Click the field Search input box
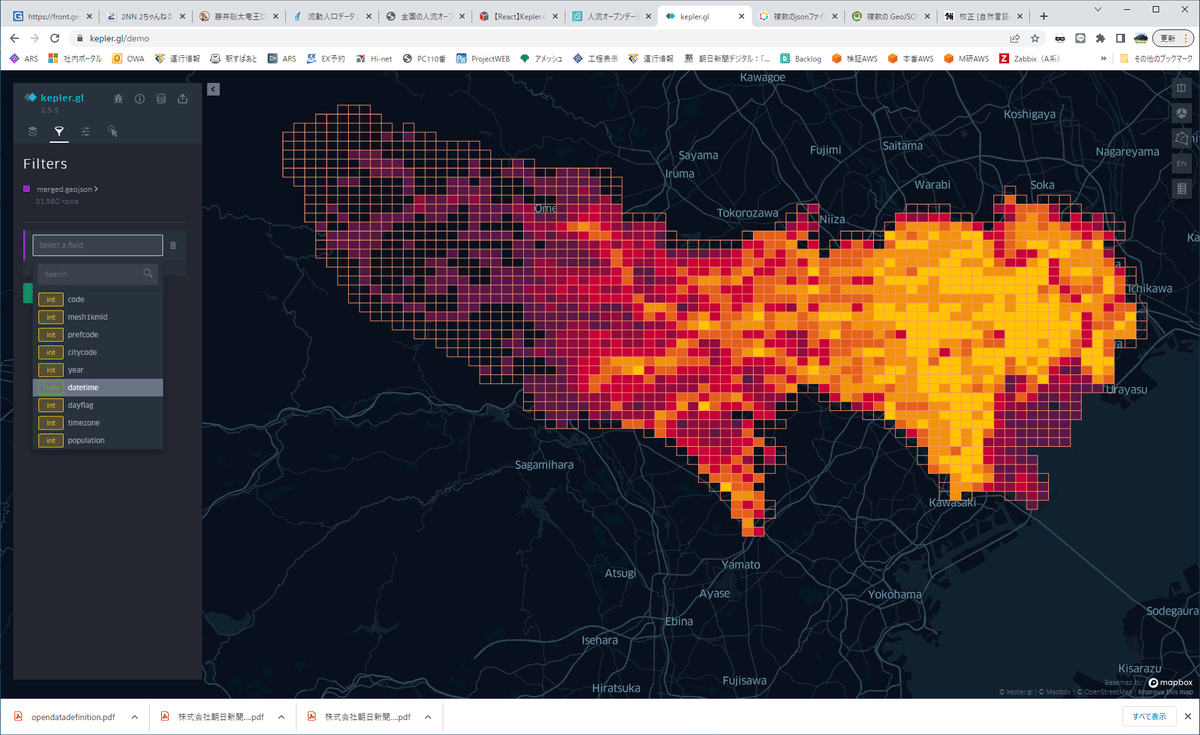Image resolution: width=1200 pixels, height=735 pixels. pyautogui.click(x=97, y=274)
